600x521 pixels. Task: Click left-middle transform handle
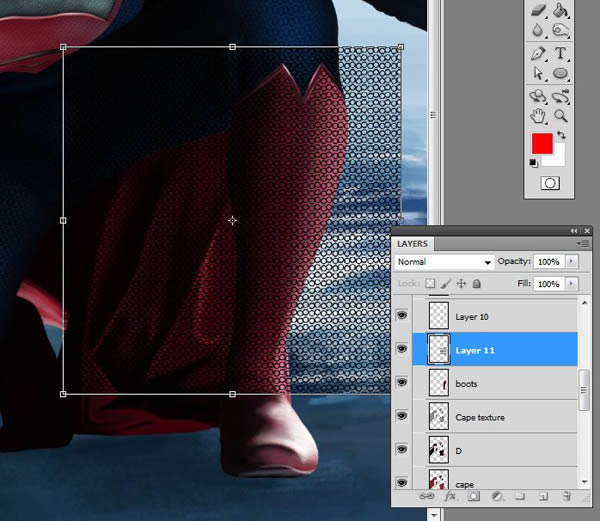[63, 221]
